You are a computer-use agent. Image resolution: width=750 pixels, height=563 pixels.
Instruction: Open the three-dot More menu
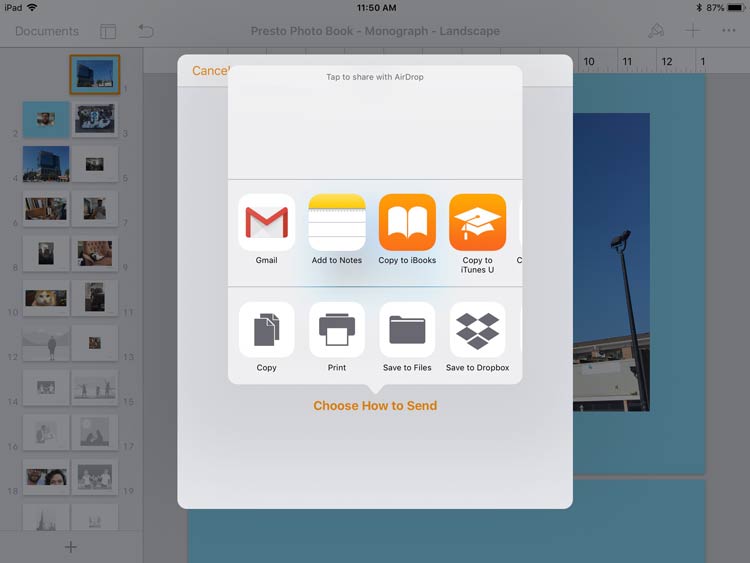tap(728, 31)
